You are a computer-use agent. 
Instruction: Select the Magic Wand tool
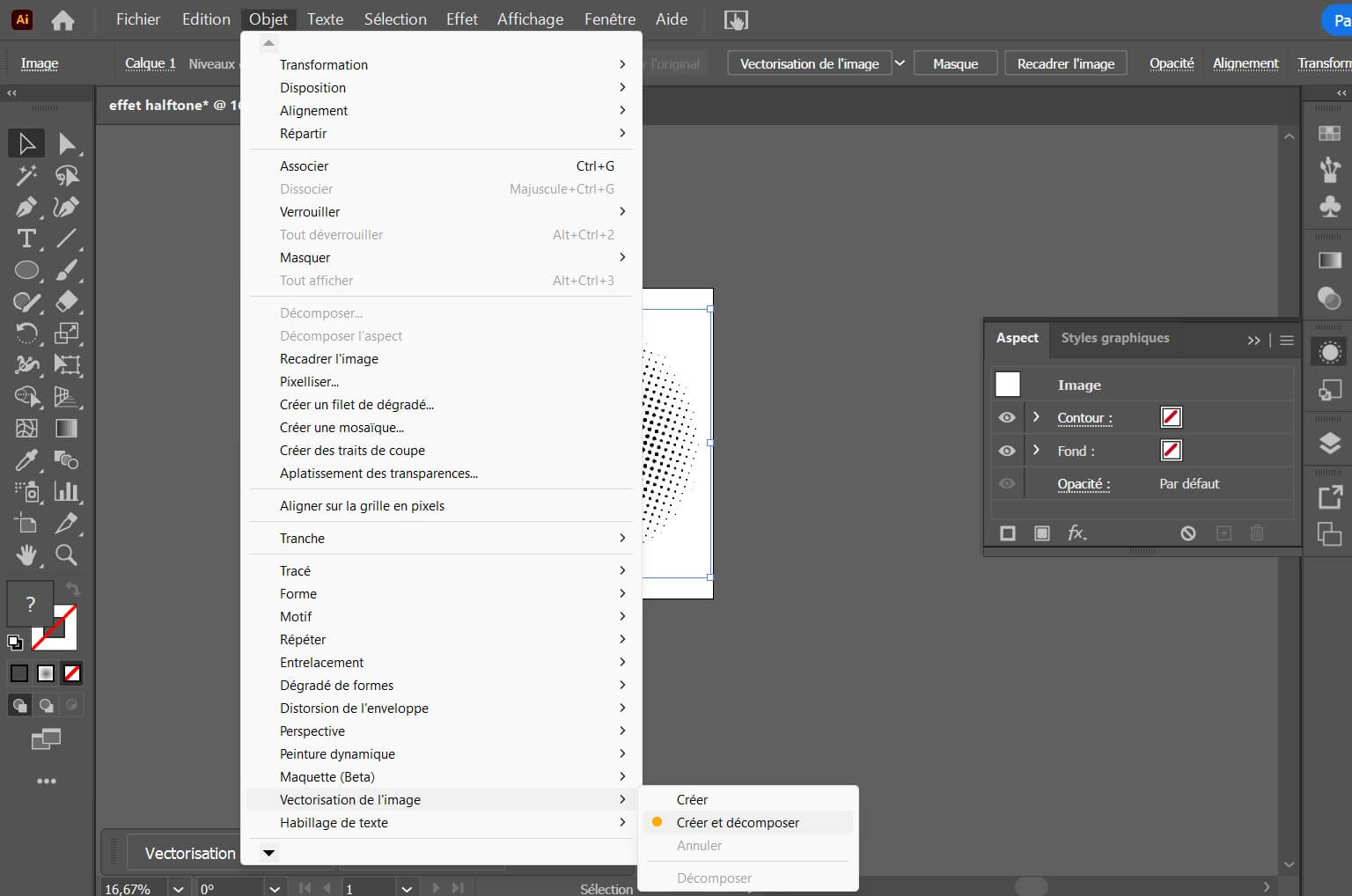pos(26,175)
